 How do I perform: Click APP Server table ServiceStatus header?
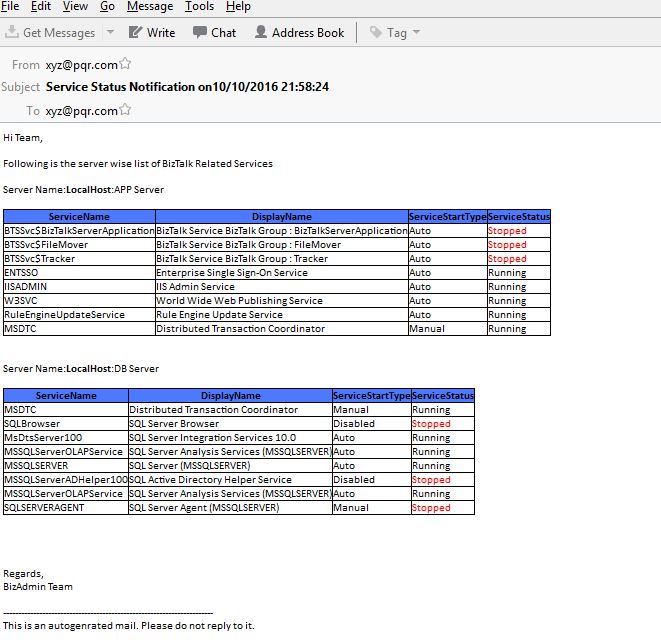(x=519, y=217)
